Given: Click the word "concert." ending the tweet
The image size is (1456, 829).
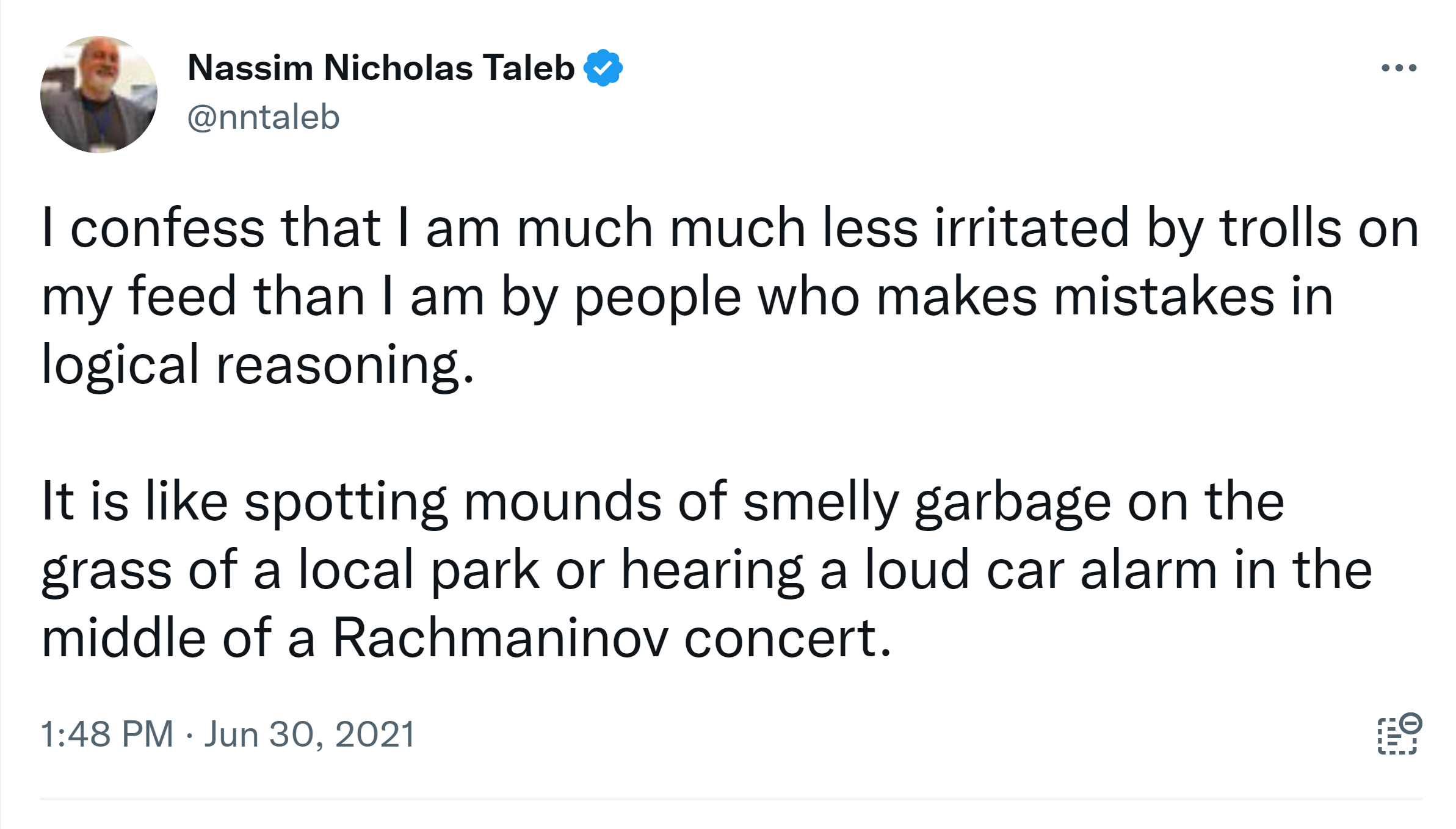Looking at the screenshot, I should coord(788,639).
